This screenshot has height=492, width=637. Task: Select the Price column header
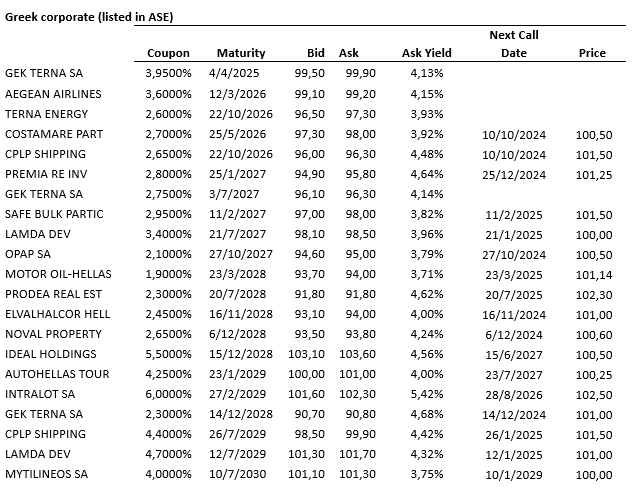tap(592, 54)
